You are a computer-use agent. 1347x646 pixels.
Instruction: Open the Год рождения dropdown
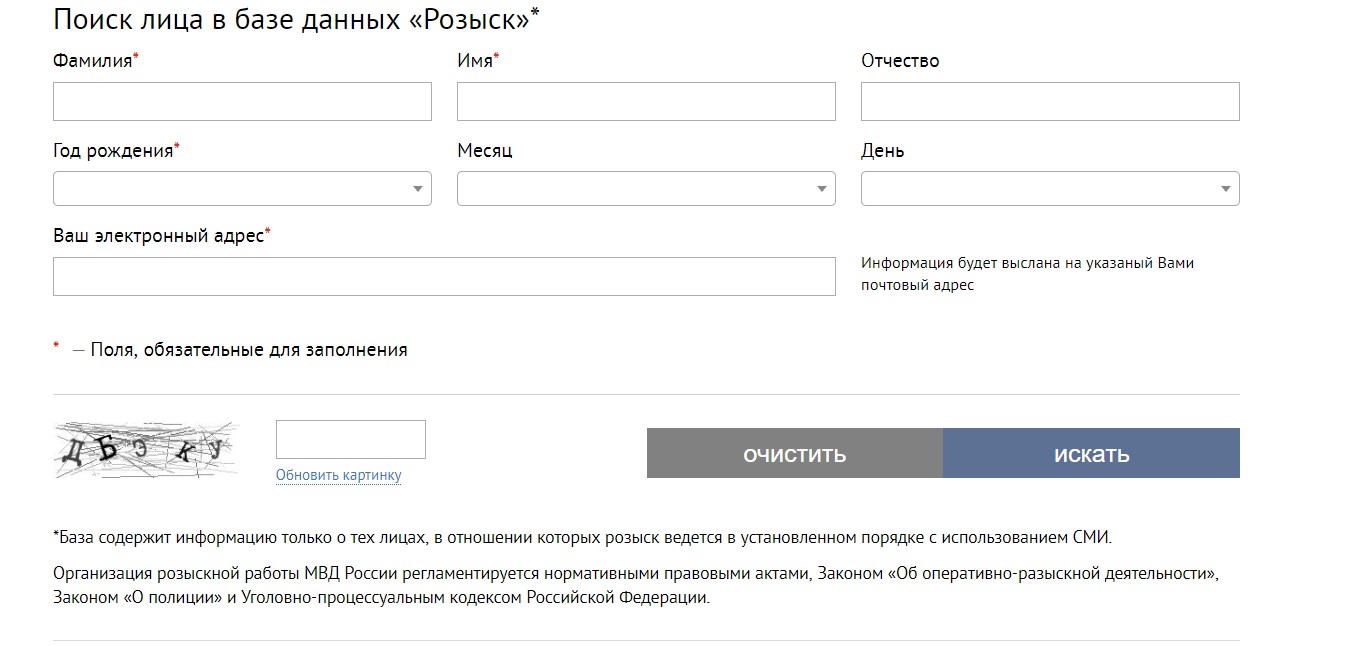[242, 189]
